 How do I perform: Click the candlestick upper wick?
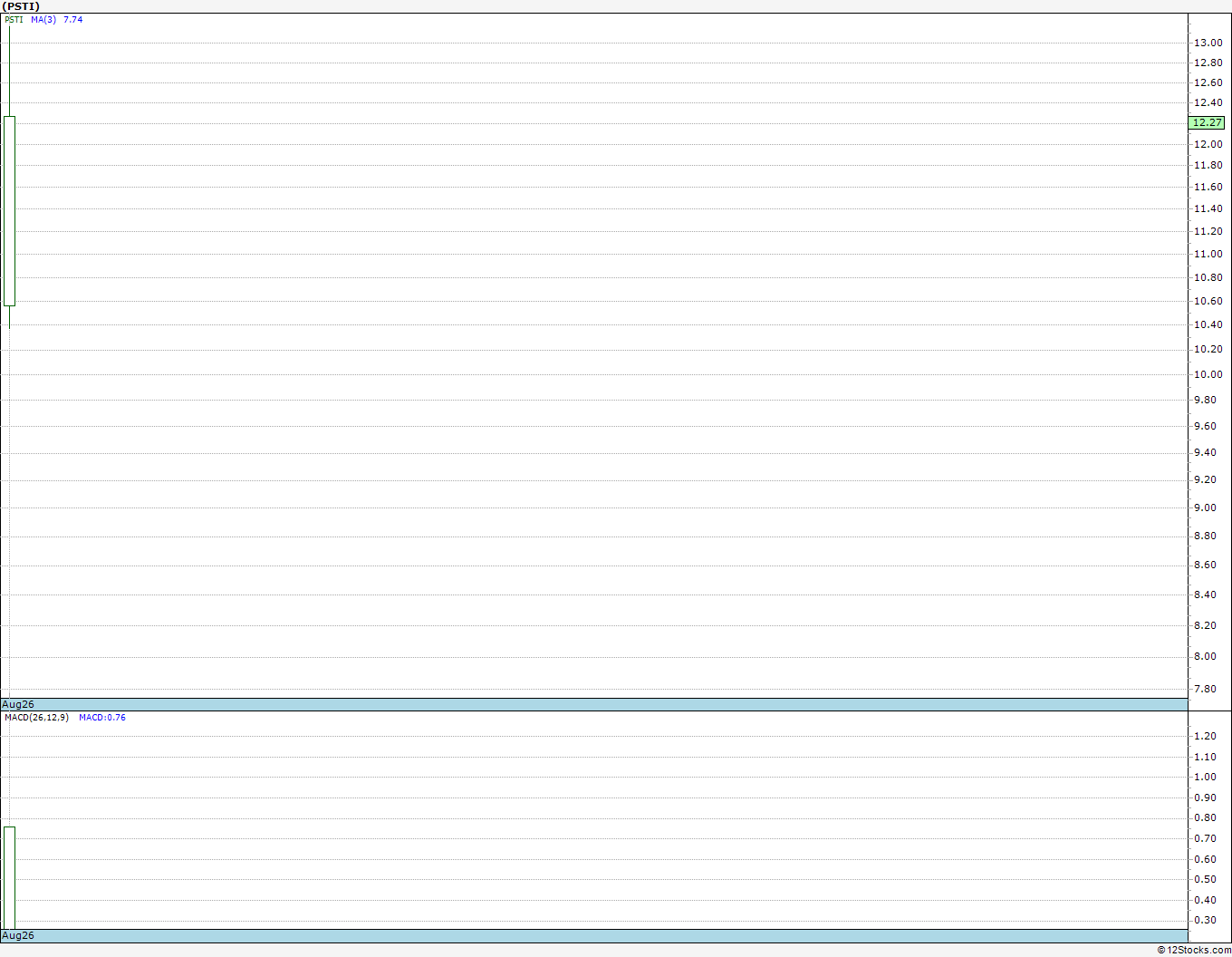pos(9,71)
